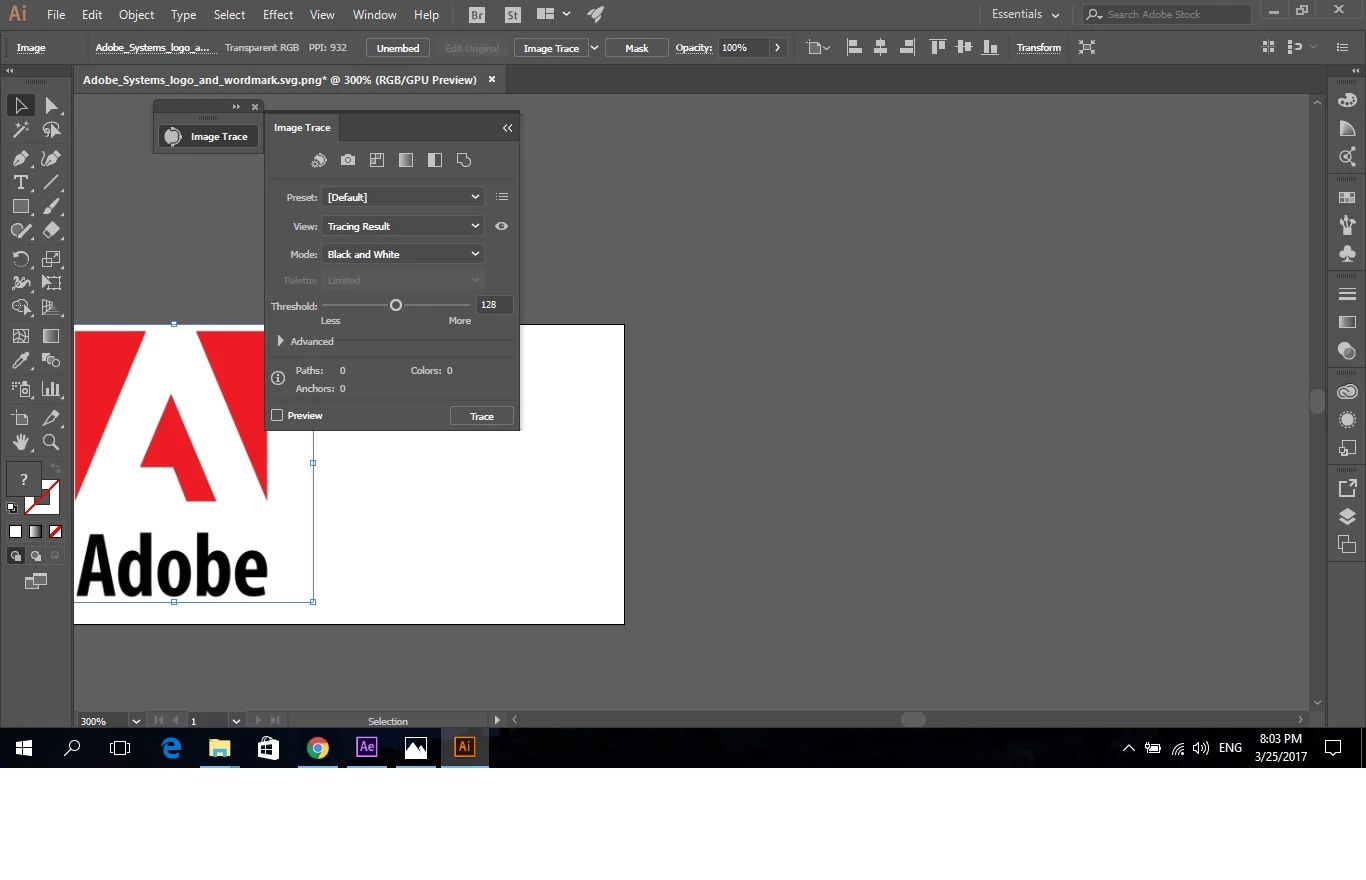Select the Eraser tool
1366x880 pixels.
(x=51, y=230)
